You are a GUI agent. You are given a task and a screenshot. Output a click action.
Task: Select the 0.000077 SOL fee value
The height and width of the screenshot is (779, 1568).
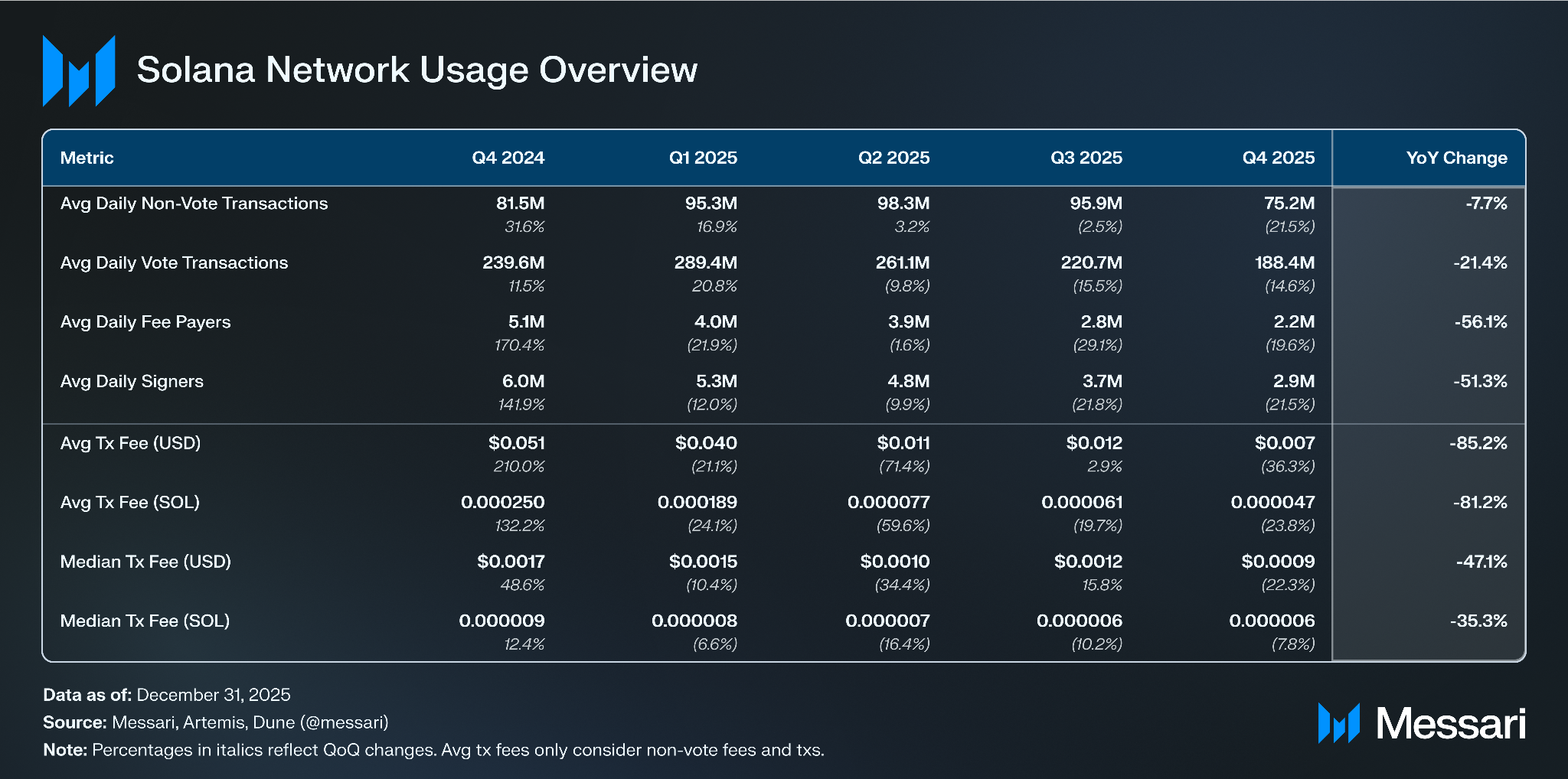(x=888, y=502)
